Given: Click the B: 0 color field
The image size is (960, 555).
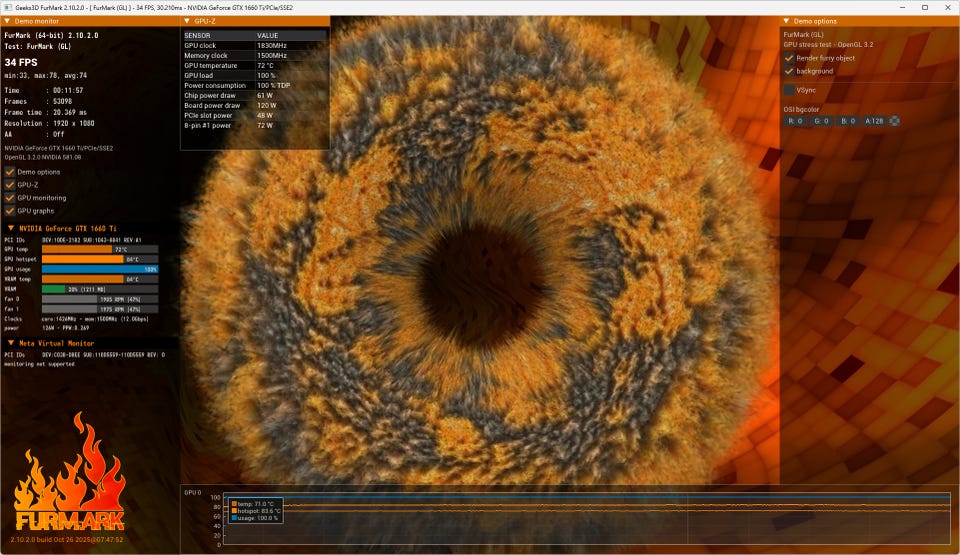Looking at the screenshot, I should pyautogui.click(x=848, y=121).
